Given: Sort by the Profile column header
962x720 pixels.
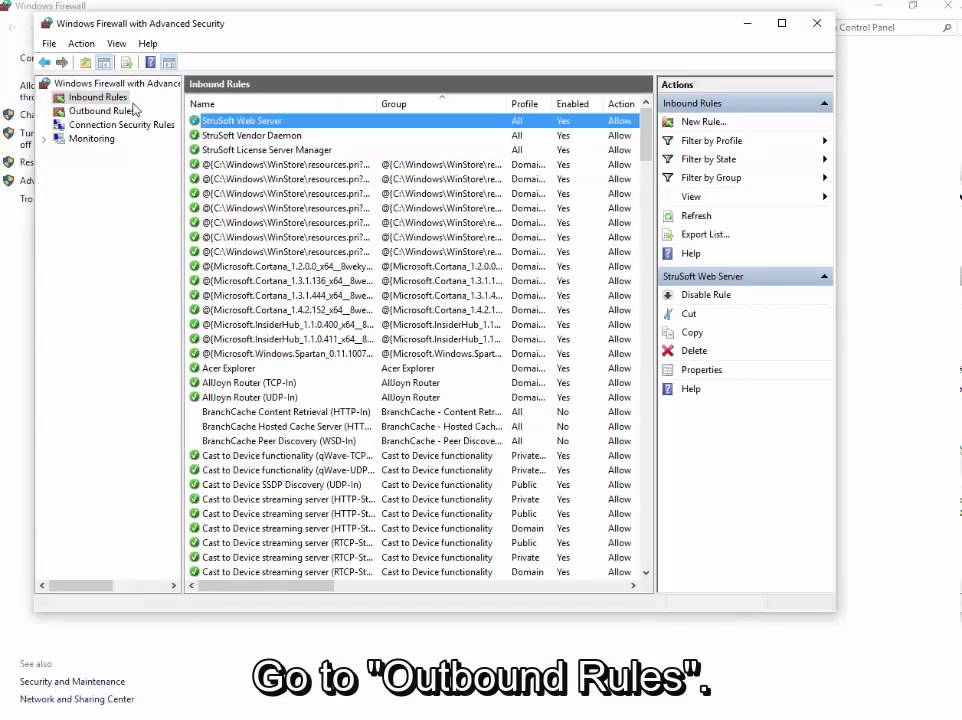Looking at the screenshot, I should [529, 104].
